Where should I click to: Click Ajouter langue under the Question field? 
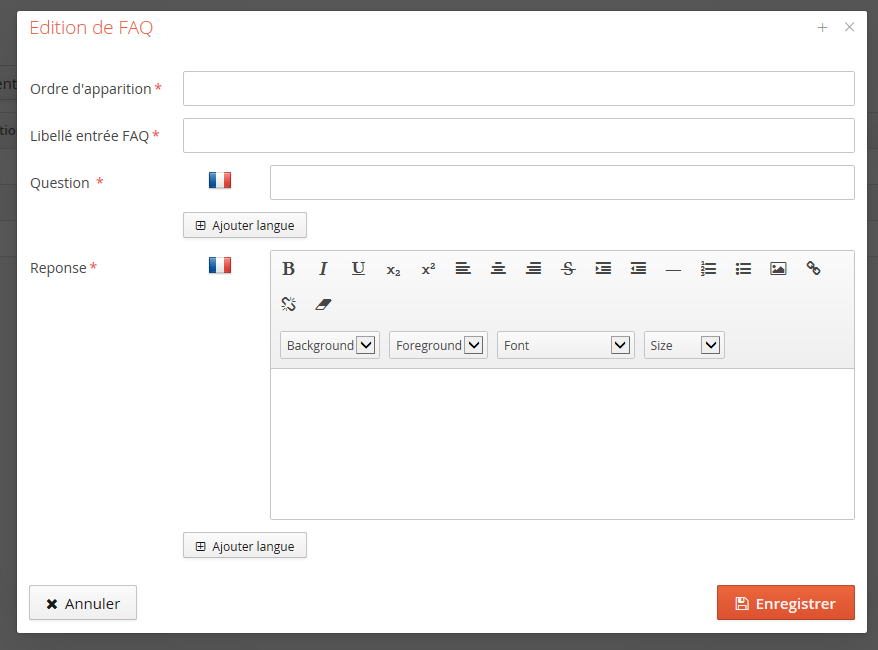pyautogui.click(x=245, y=225)
